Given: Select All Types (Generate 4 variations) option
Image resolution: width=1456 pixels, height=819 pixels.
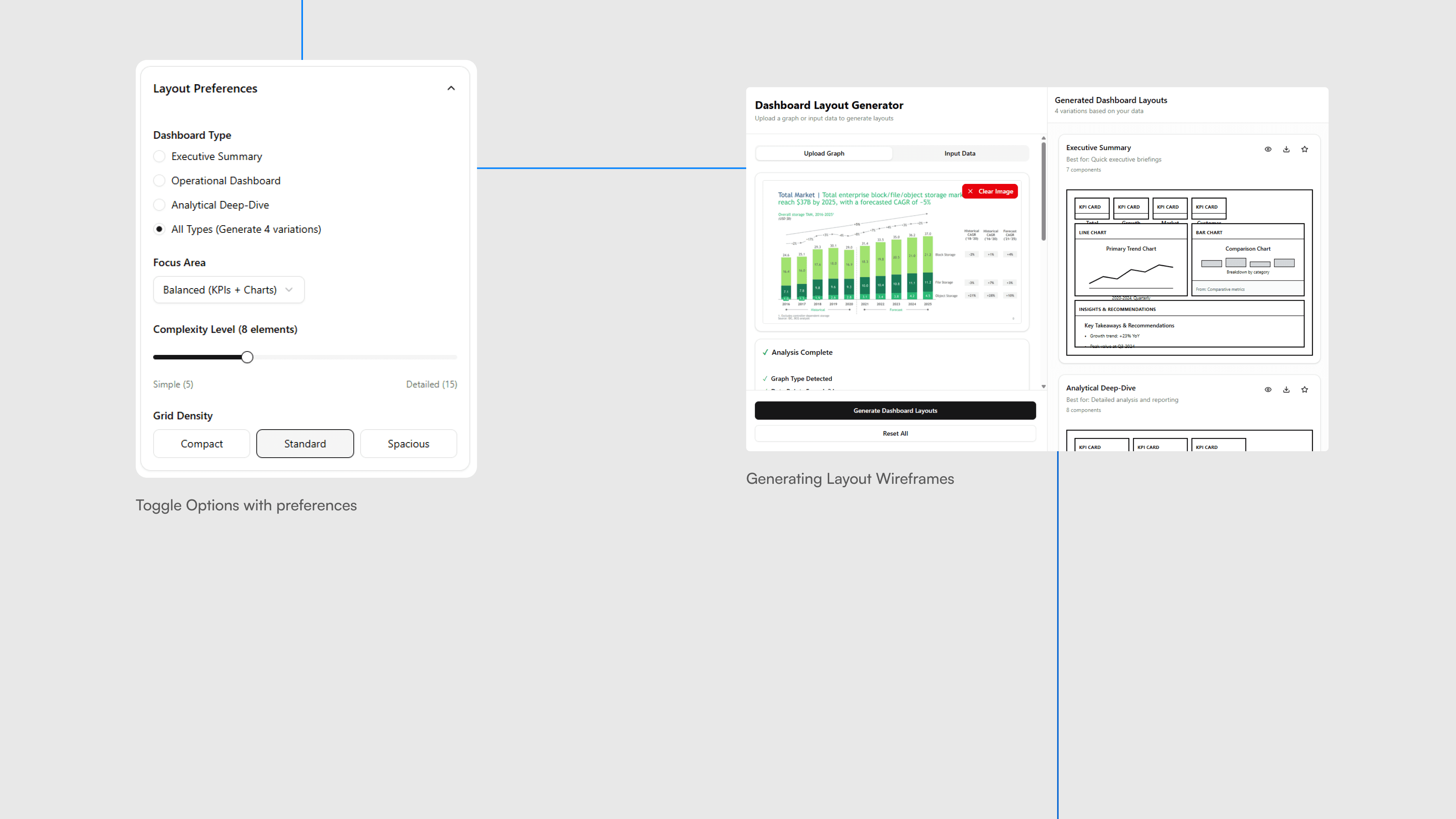Looking at the screenshot, I should [159, 229].
